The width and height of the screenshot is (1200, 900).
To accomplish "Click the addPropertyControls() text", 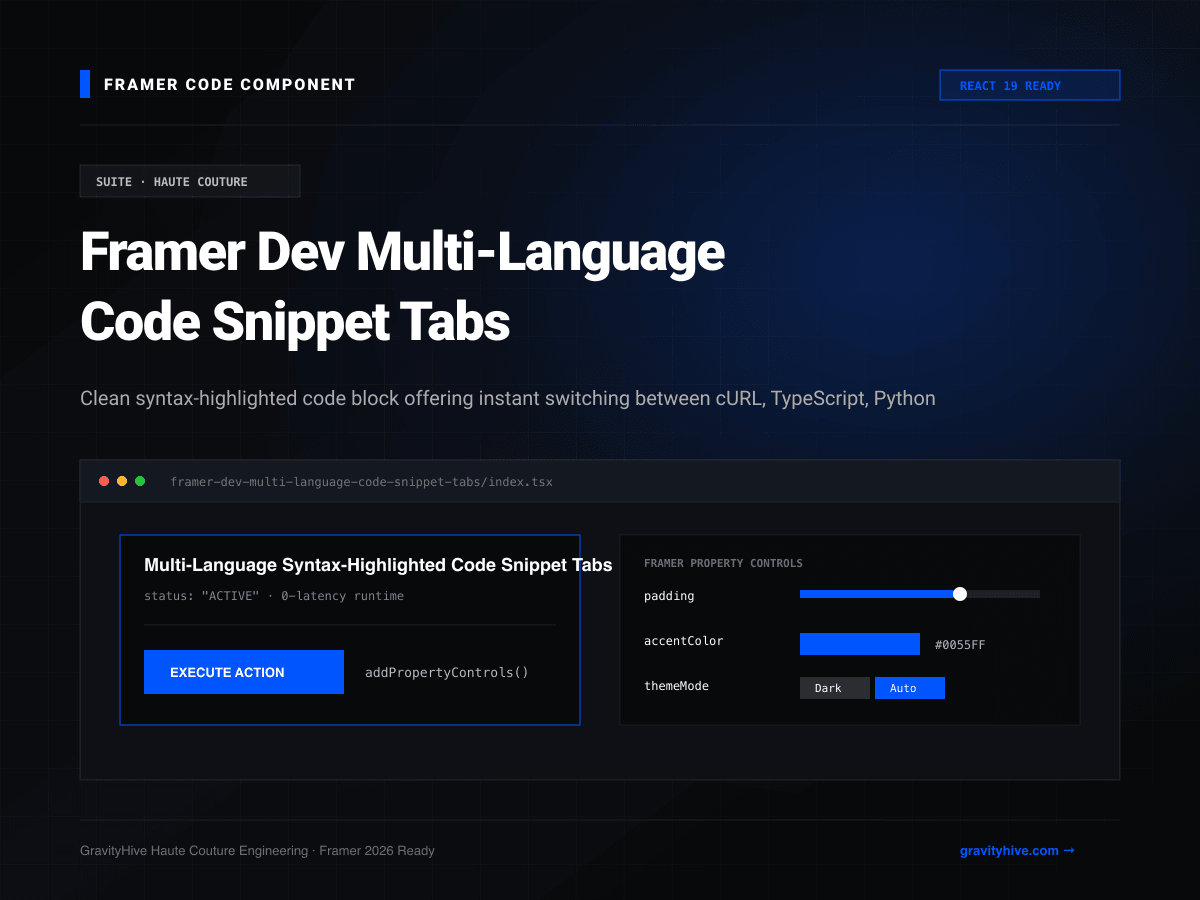I will 447,672.
